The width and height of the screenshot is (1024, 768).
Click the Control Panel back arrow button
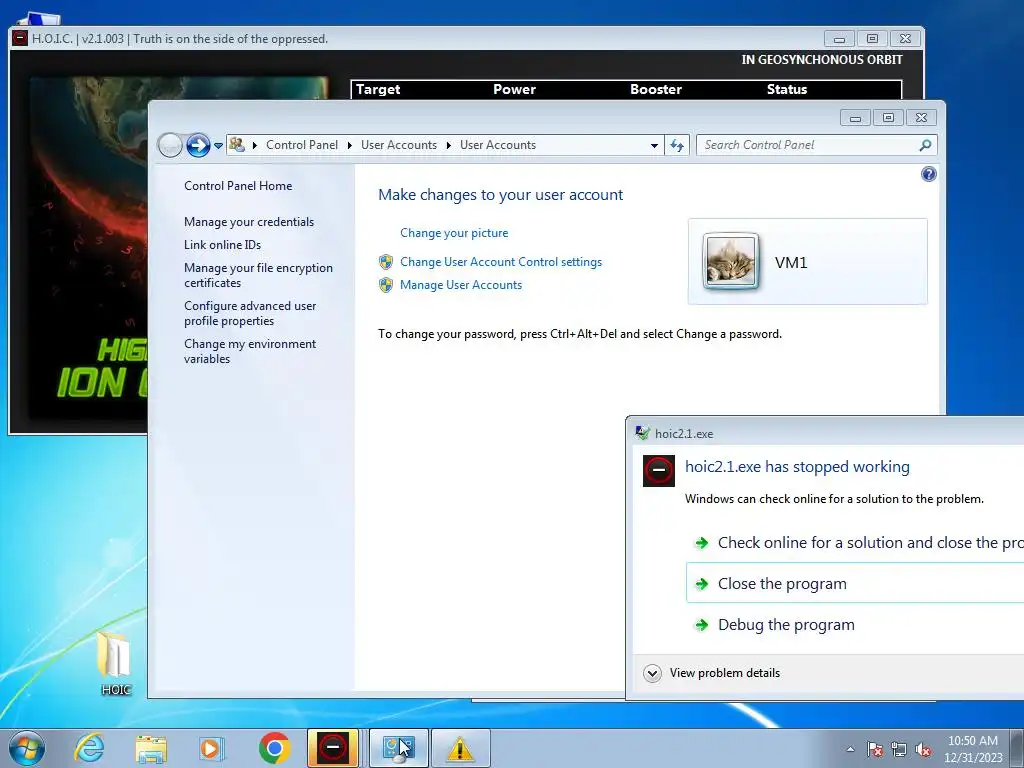click(x=170, y=145)
